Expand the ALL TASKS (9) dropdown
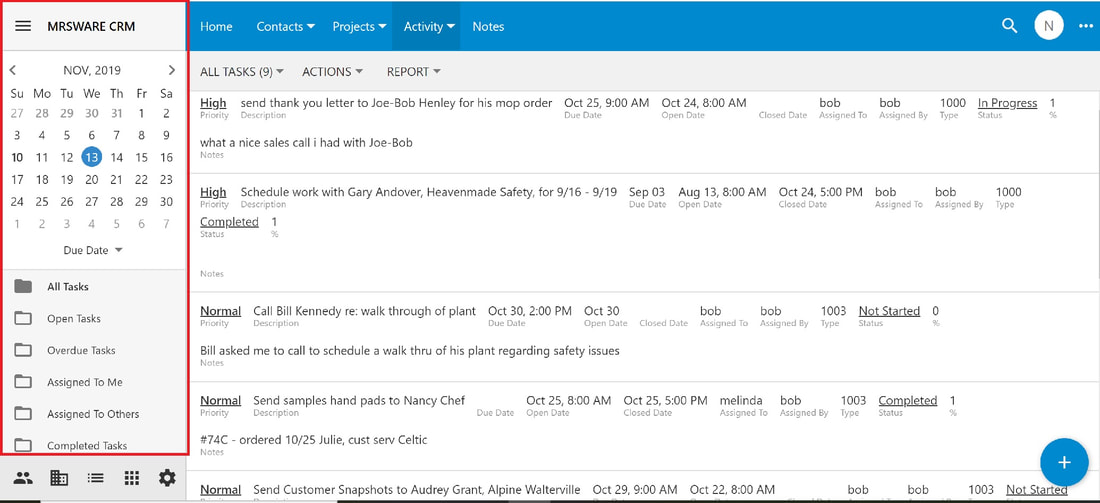The height and width of the screenshot is (503, 1100). tap(242, 72)
